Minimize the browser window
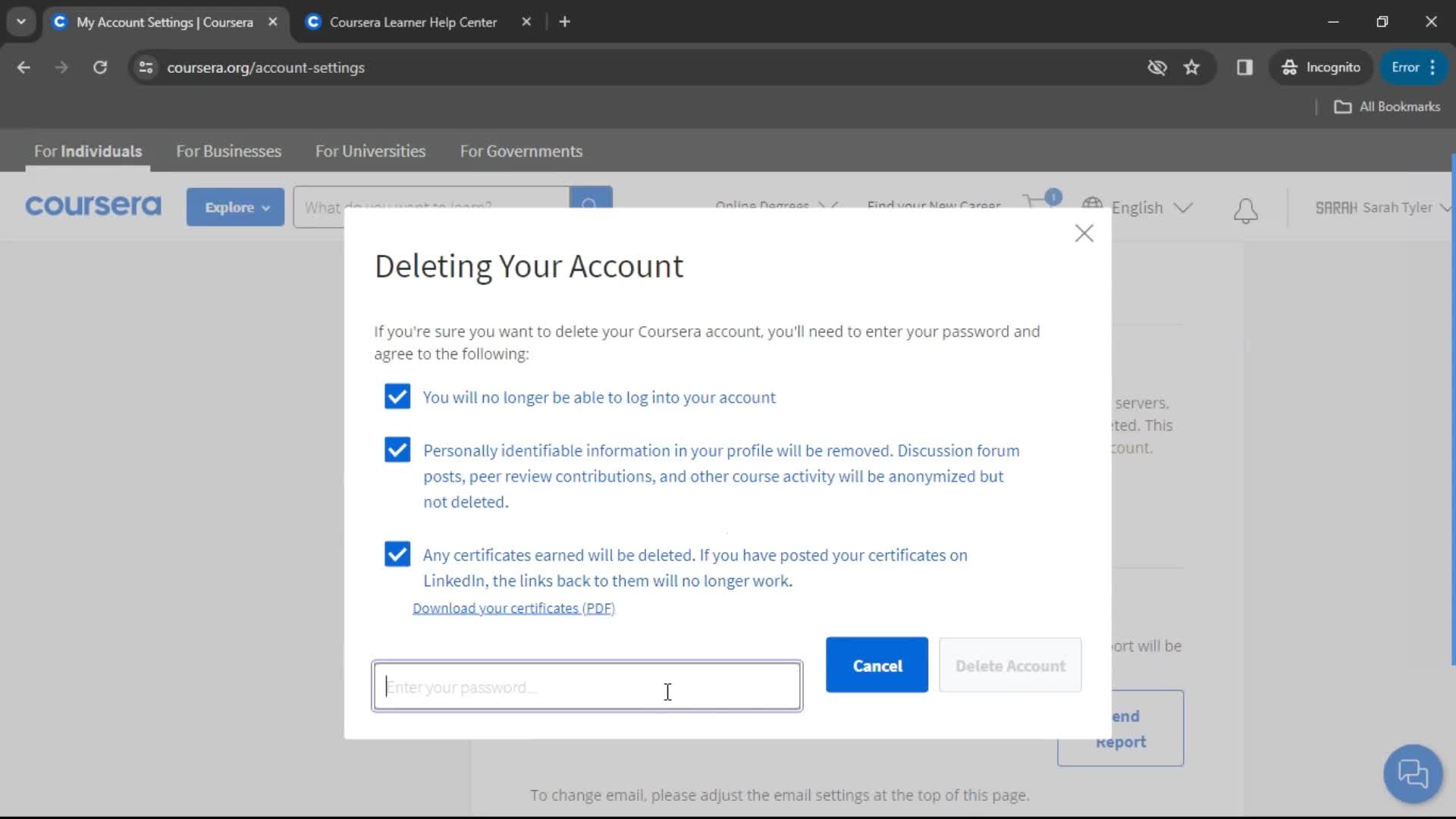1456x819 pixels. [1333, 22]
